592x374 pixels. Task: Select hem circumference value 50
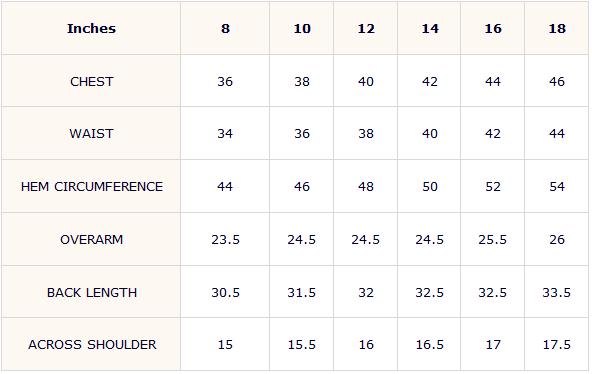pyautogui.click(x=430, y=186)
